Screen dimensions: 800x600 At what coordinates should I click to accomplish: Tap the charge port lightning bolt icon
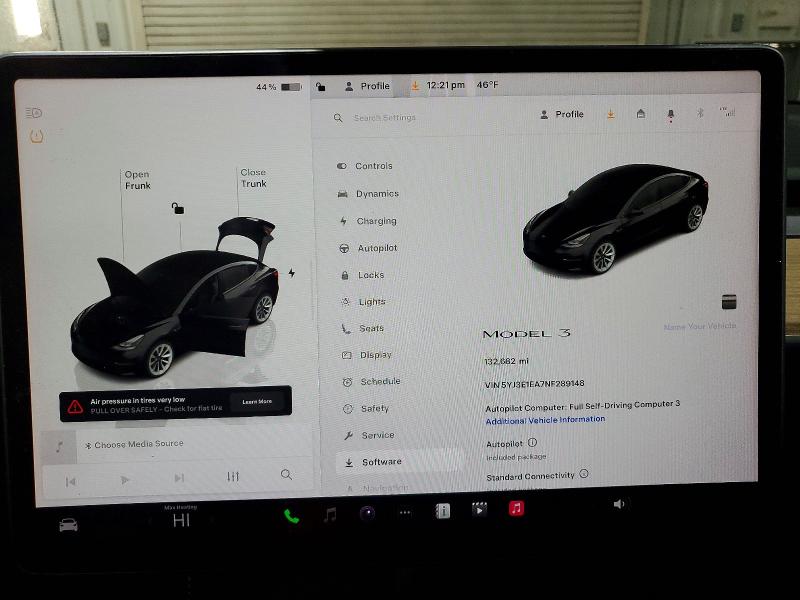(291, 273)
